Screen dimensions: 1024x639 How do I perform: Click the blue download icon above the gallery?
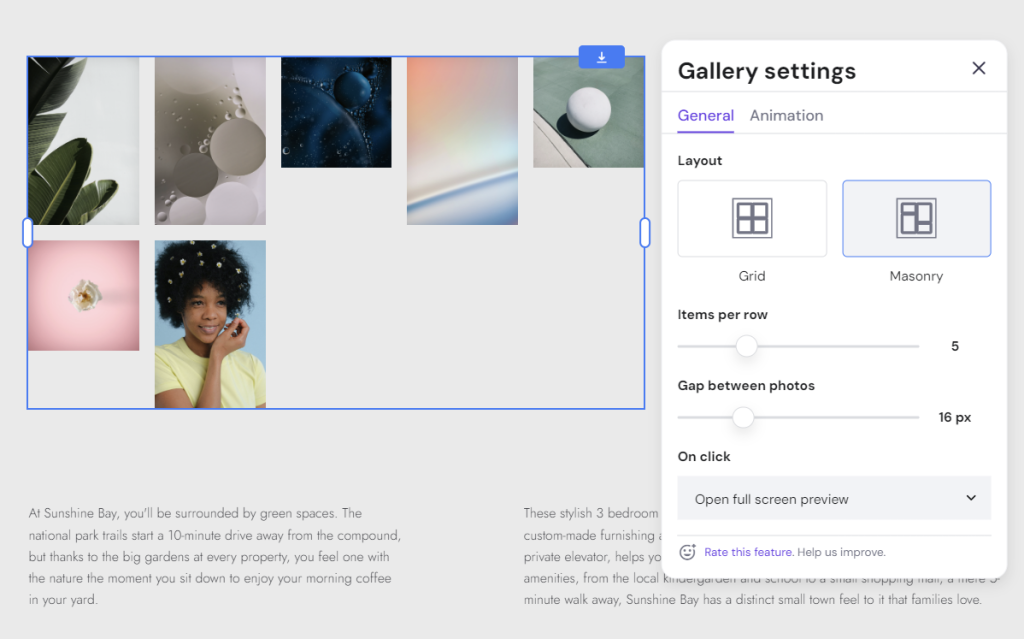(601, 57)
